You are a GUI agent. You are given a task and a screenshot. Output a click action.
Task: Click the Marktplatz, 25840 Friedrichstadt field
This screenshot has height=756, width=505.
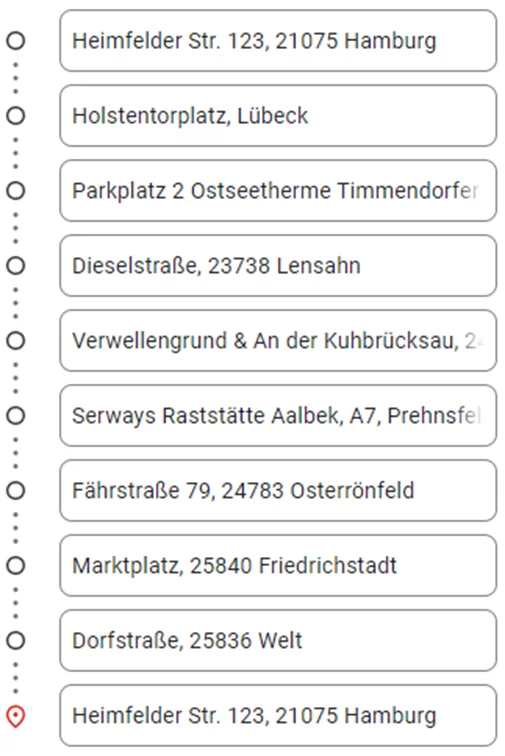[278, 566]
